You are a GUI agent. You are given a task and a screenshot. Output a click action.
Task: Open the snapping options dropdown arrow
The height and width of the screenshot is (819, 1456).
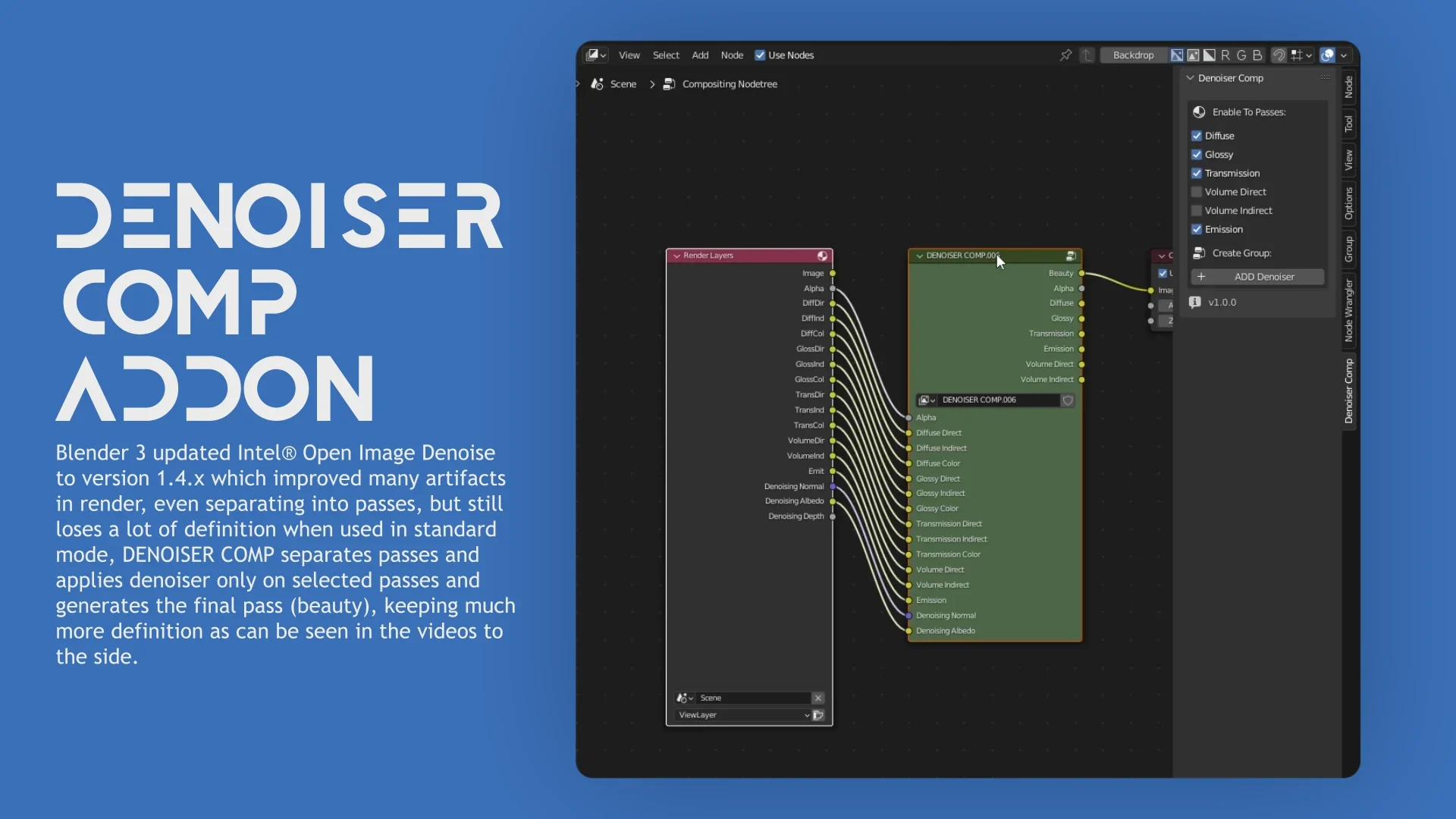tap(1310, 55)
